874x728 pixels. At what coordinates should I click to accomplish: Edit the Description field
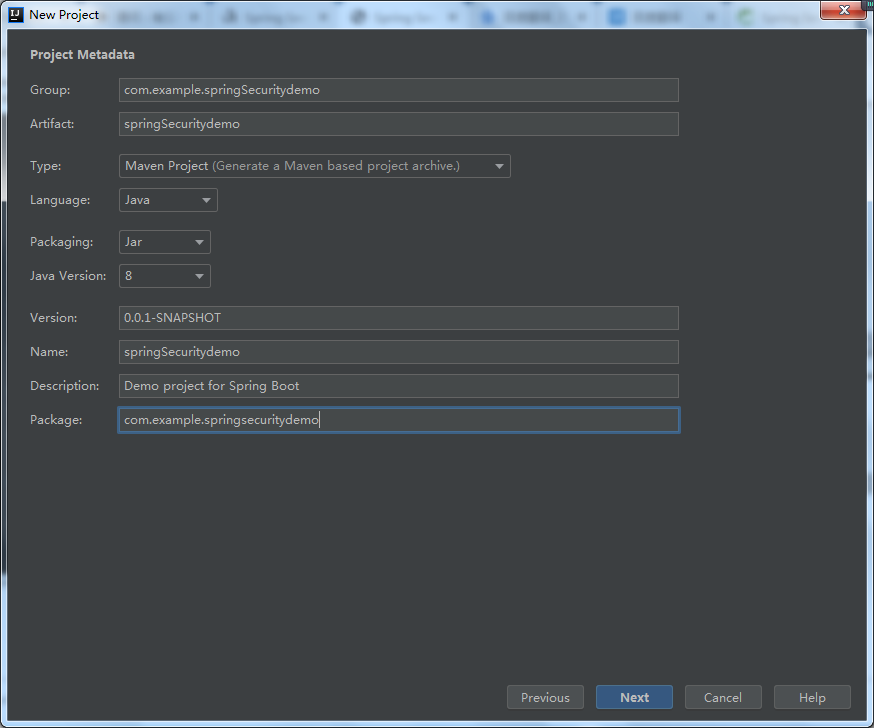coord(398,386)
